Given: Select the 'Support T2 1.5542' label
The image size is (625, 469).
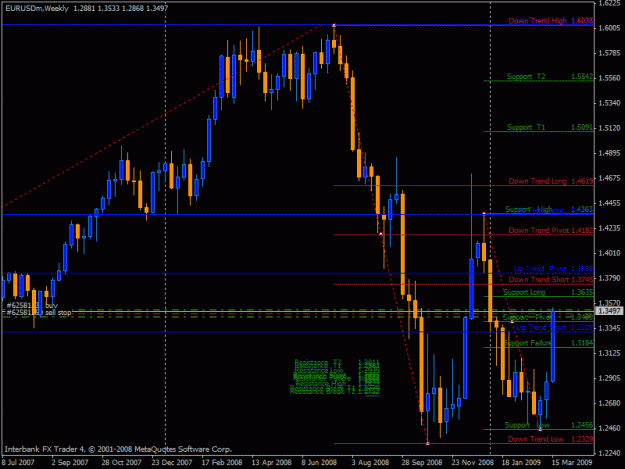Looking at the screenshot, I should pyautogui.click(x=550, y=76).
